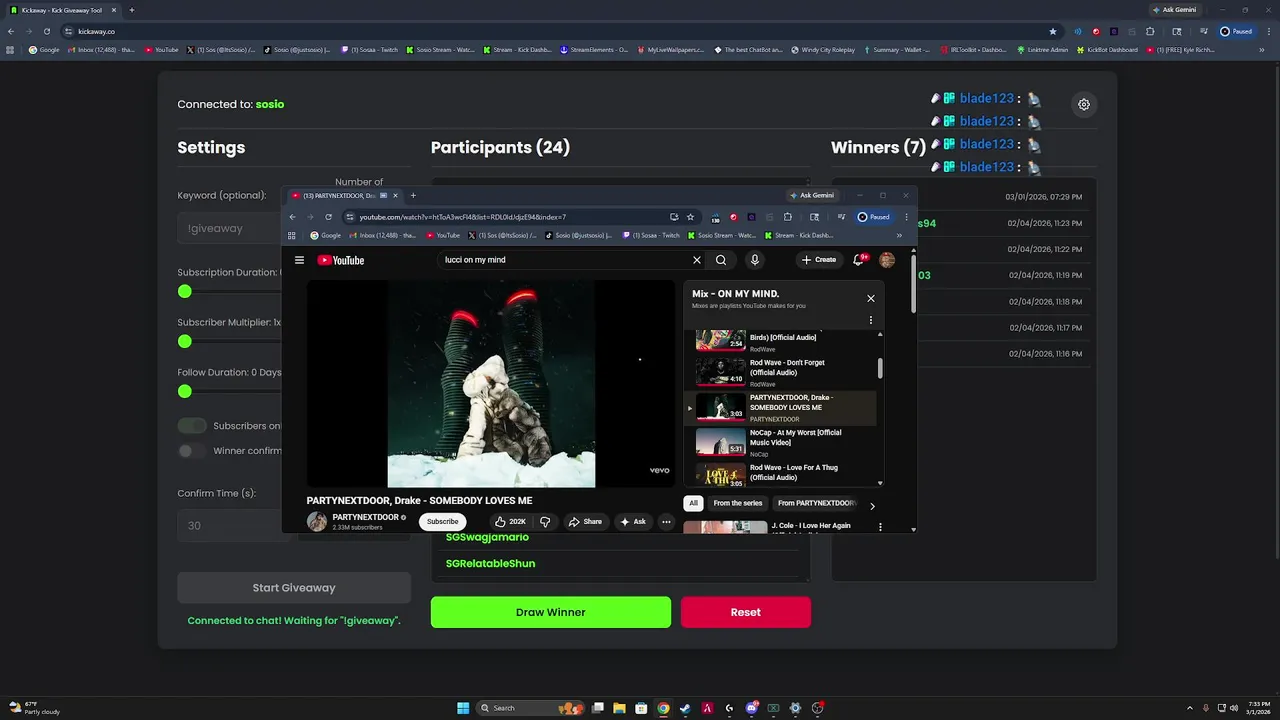Image resolution: width=1280 pixels, height=720 pixels.
Task: Open apps grid in YouTube bookmarks bar
Action: (292, 236)
